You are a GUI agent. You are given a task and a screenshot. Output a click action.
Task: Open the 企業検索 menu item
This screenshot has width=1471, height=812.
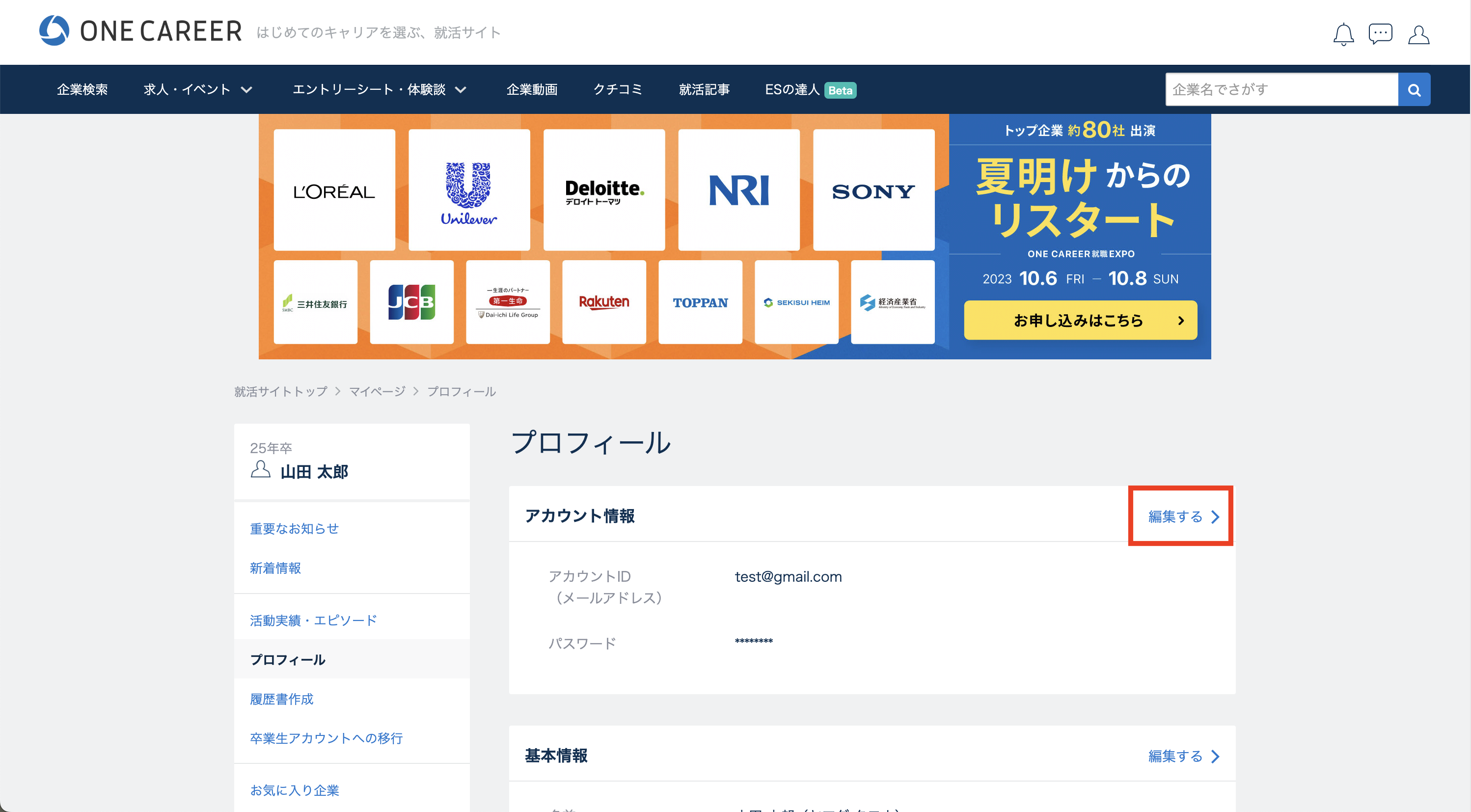82,90
